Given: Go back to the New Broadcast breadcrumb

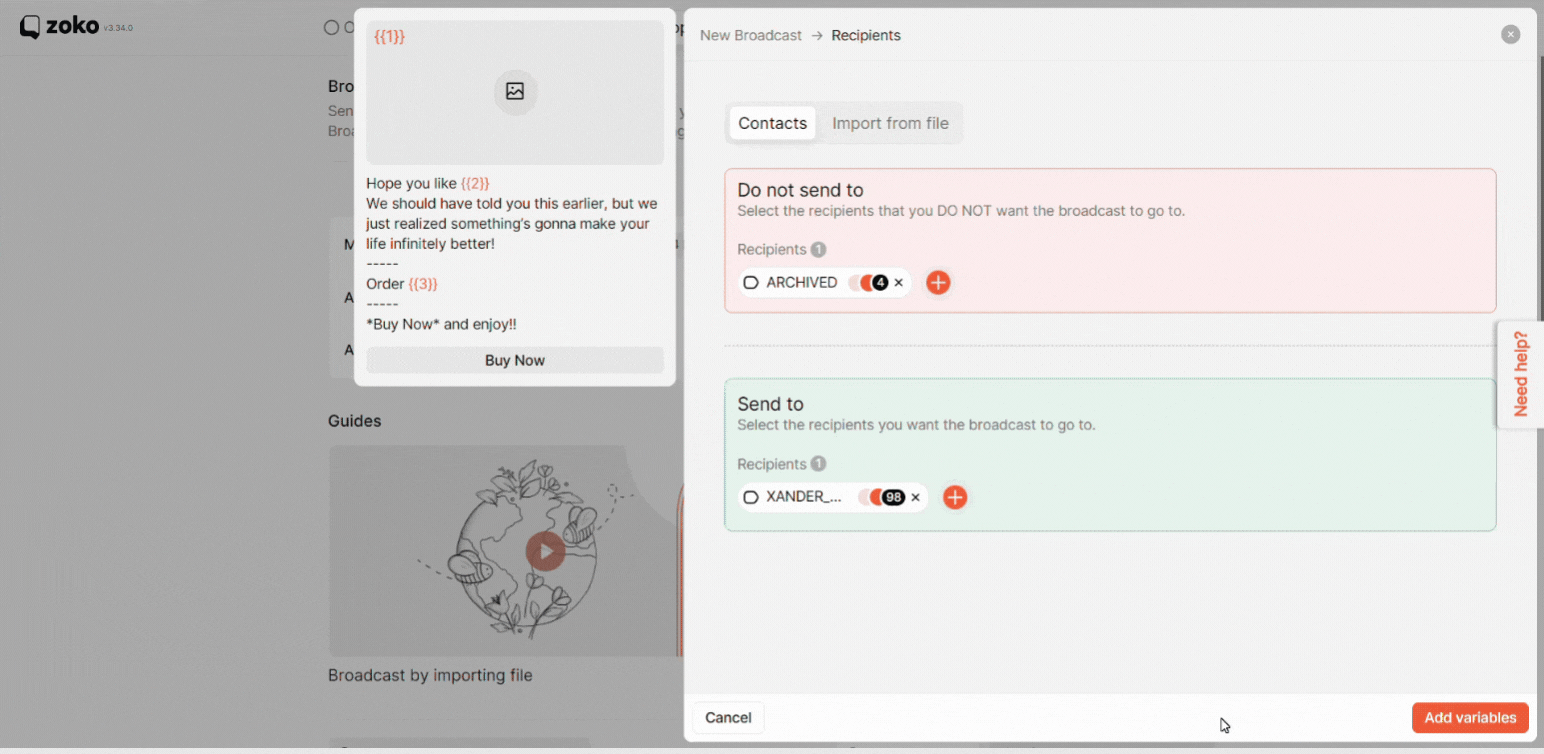Looking at the screenshot, I should point(751,35).
